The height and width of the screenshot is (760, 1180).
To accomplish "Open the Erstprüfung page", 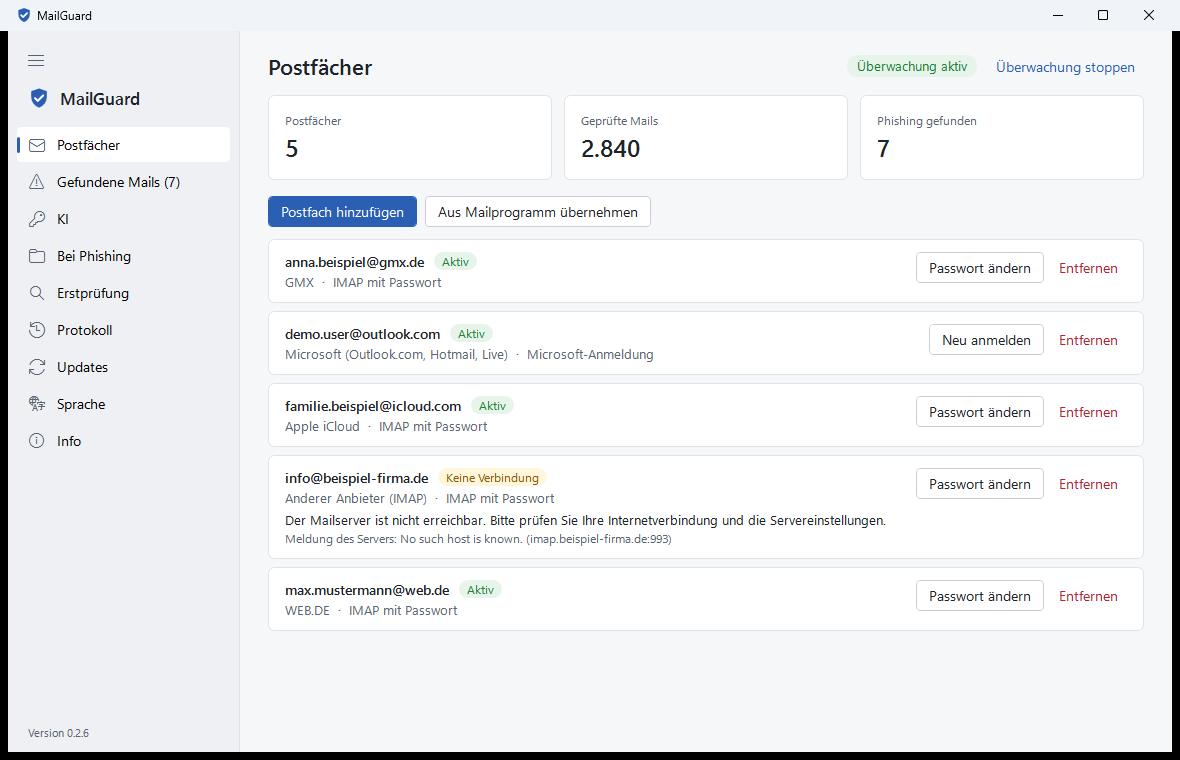I will pyautogui.click(x=123, y=293).
